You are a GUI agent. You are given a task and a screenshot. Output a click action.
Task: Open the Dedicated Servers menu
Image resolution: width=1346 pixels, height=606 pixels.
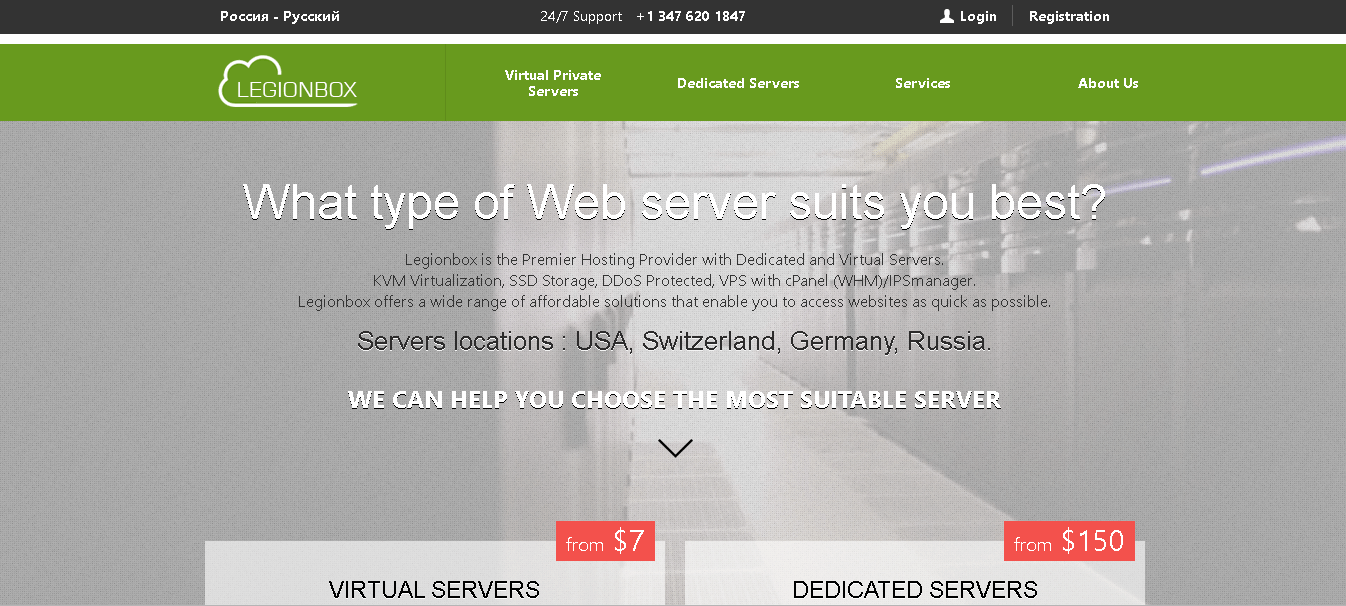(x=738, y=83)
